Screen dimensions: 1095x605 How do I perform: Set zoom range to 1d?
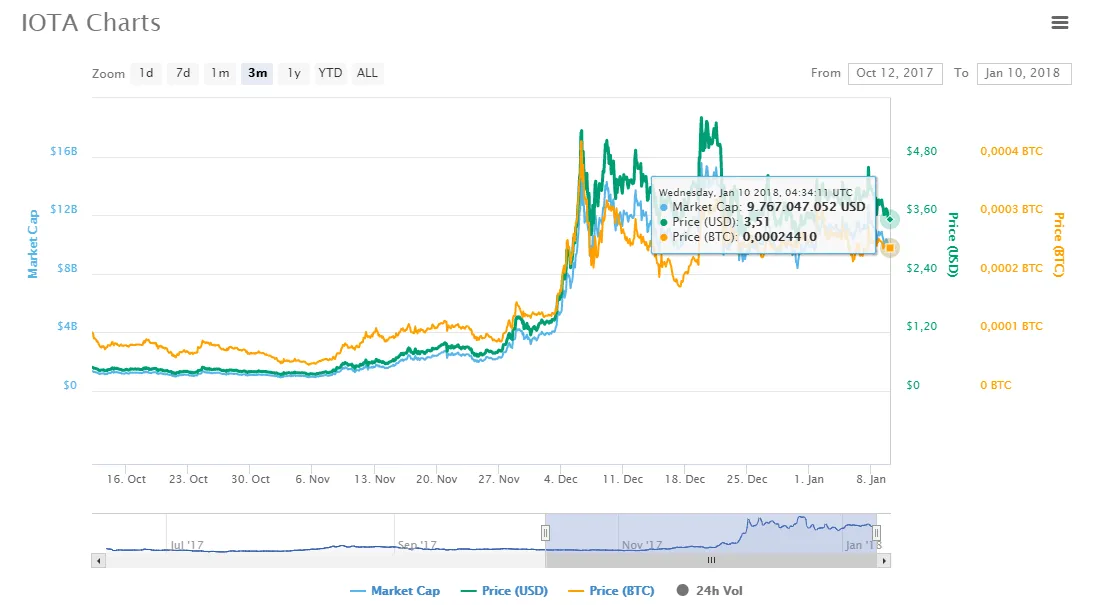146,73
